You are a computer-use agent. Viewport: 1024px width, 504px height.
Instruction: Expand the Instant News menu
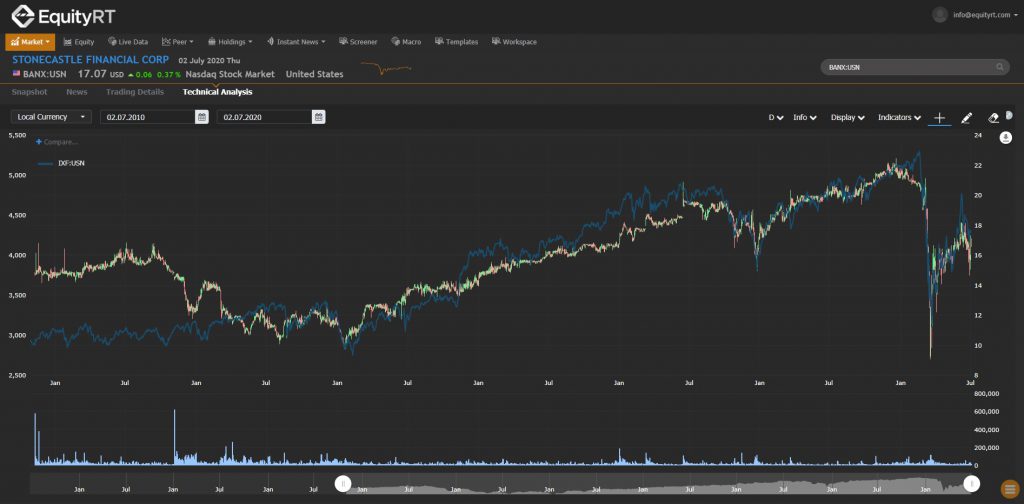296,42
